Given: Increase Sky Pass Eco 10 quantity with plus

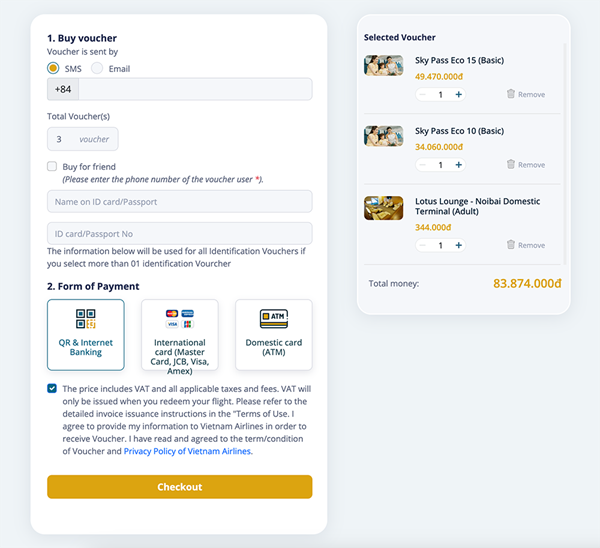Looking at the screenshot, I should [458, 165].
